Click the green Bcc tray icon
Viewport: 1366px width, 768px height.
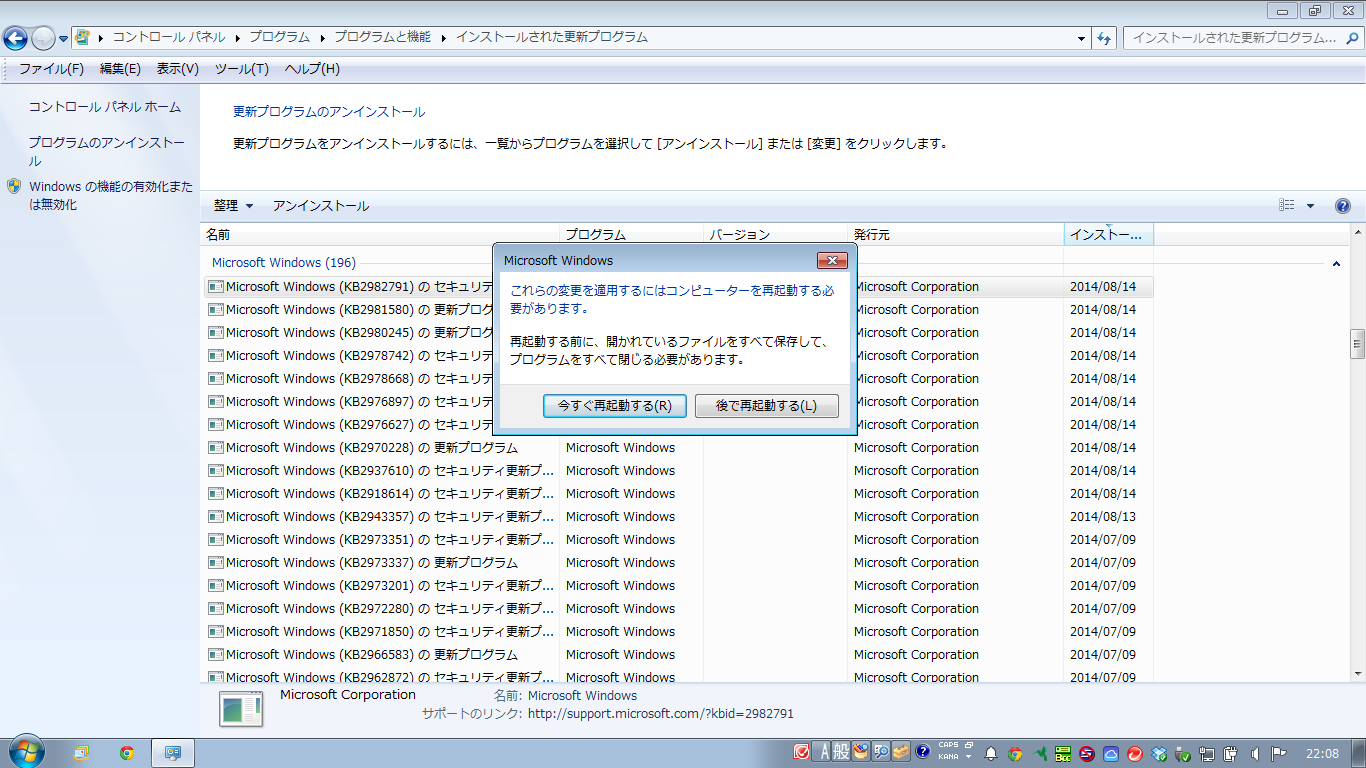tap(1063, 754)
